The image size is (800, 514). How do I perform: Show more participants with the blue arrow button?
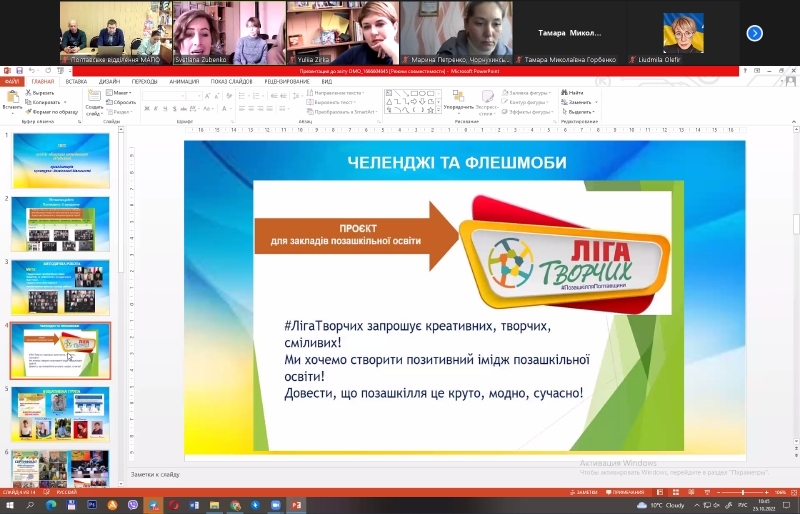click(x=755, y=33)
